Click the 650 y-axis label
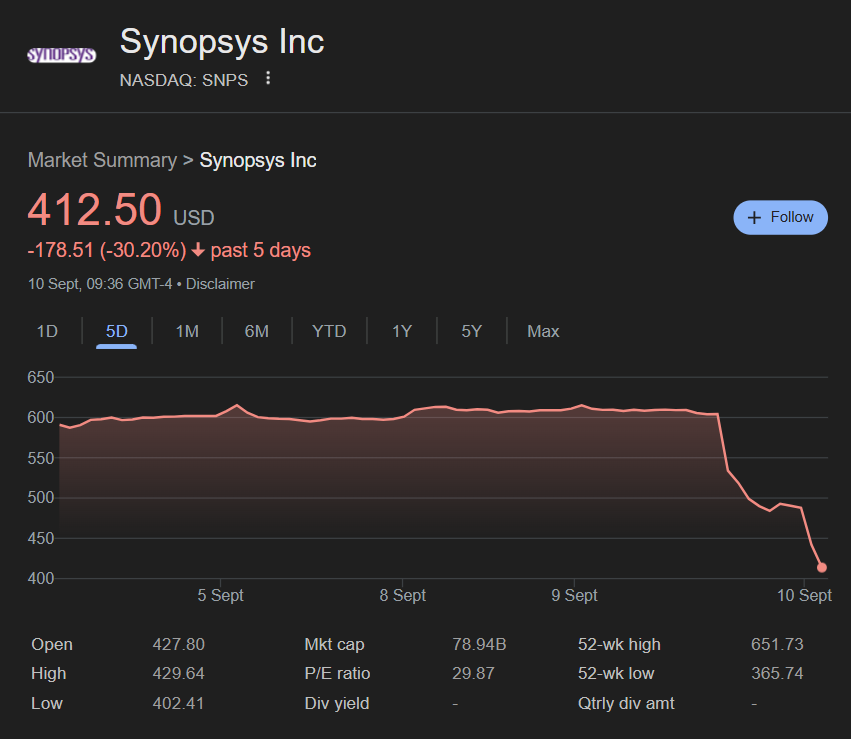851x739 pixels. coord(41,377)
